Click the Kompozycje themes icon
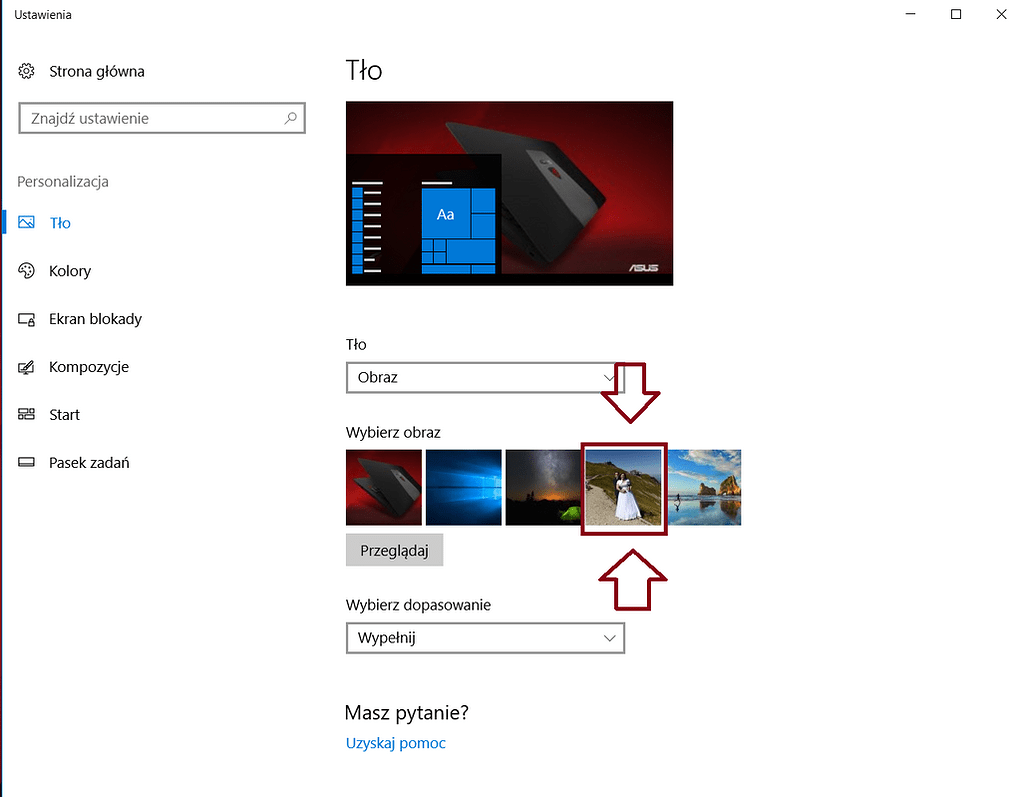Viewport: 1024px width, 797px height. pos(26,366)
